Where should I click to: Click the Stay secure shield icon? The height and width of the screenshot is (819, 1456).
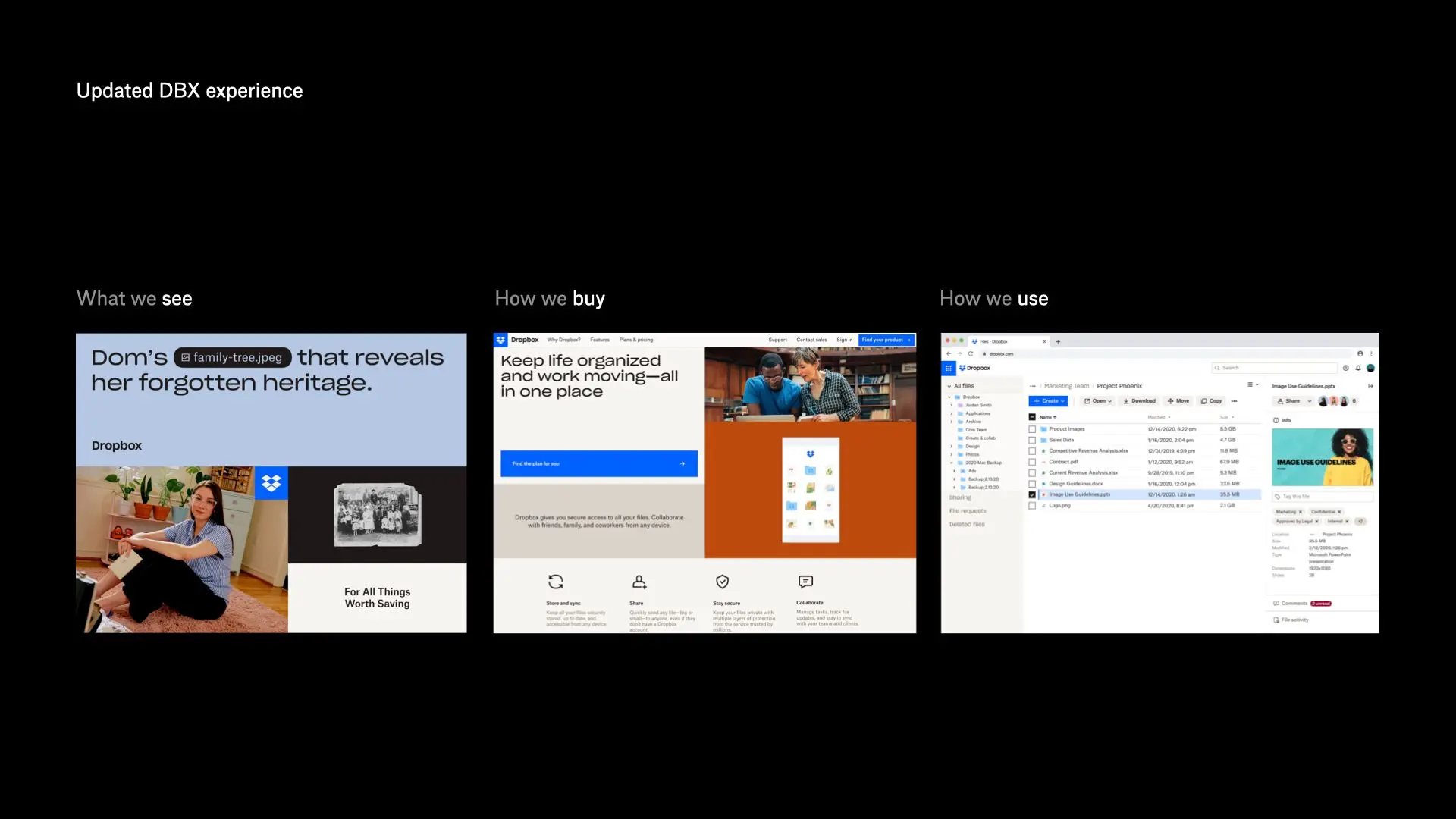[x=722, y=582]
